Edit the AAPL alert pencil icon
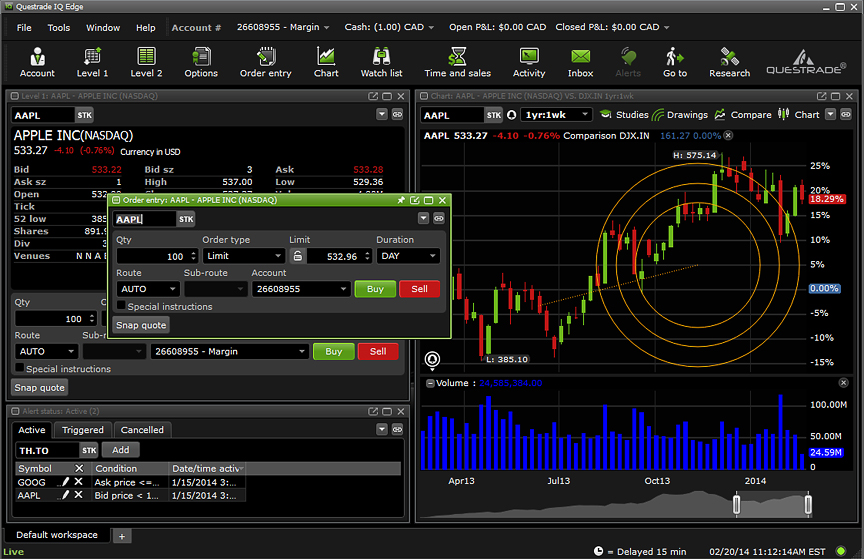 [x=66, y=495]
